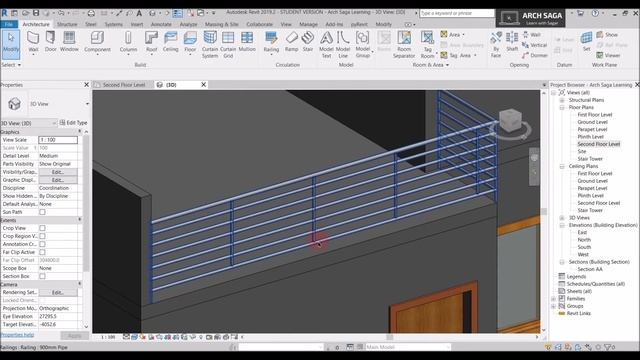This screenshot has height=360, width=640.
Task: Select the Wall tool
Action: [33, 42]
